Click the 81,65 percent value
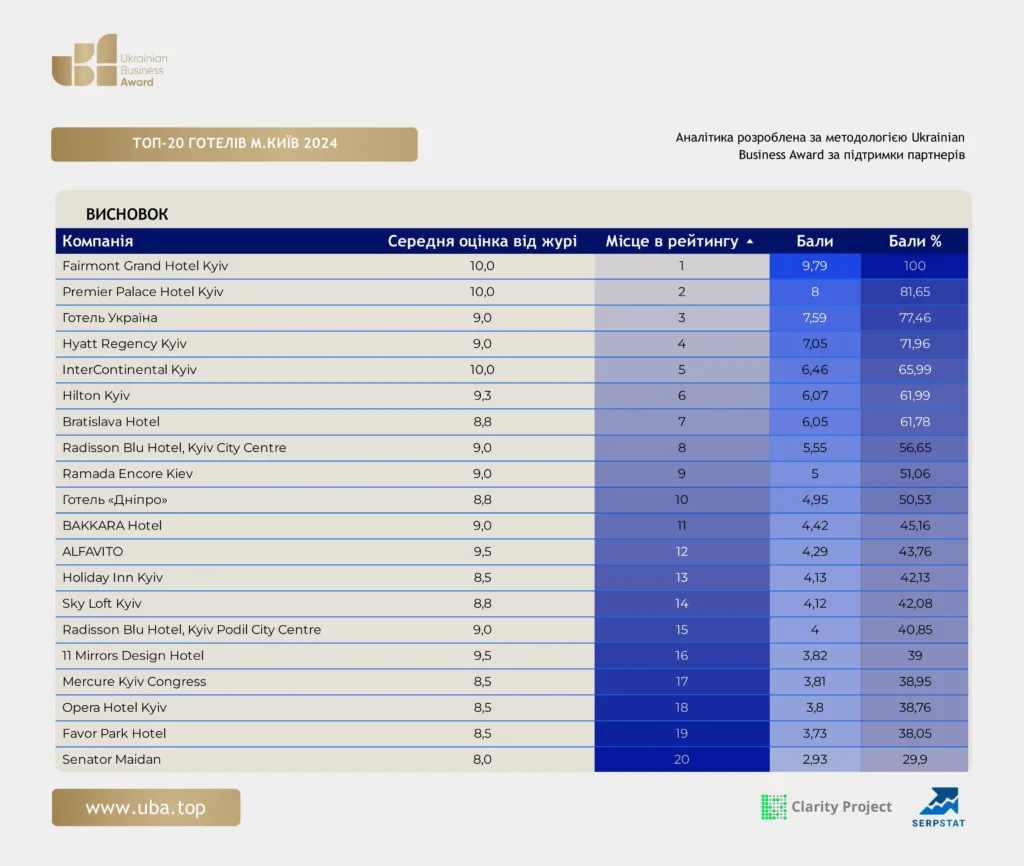Image resolution: width=1024 pixels, height=866 pixels. pos(914,292)
